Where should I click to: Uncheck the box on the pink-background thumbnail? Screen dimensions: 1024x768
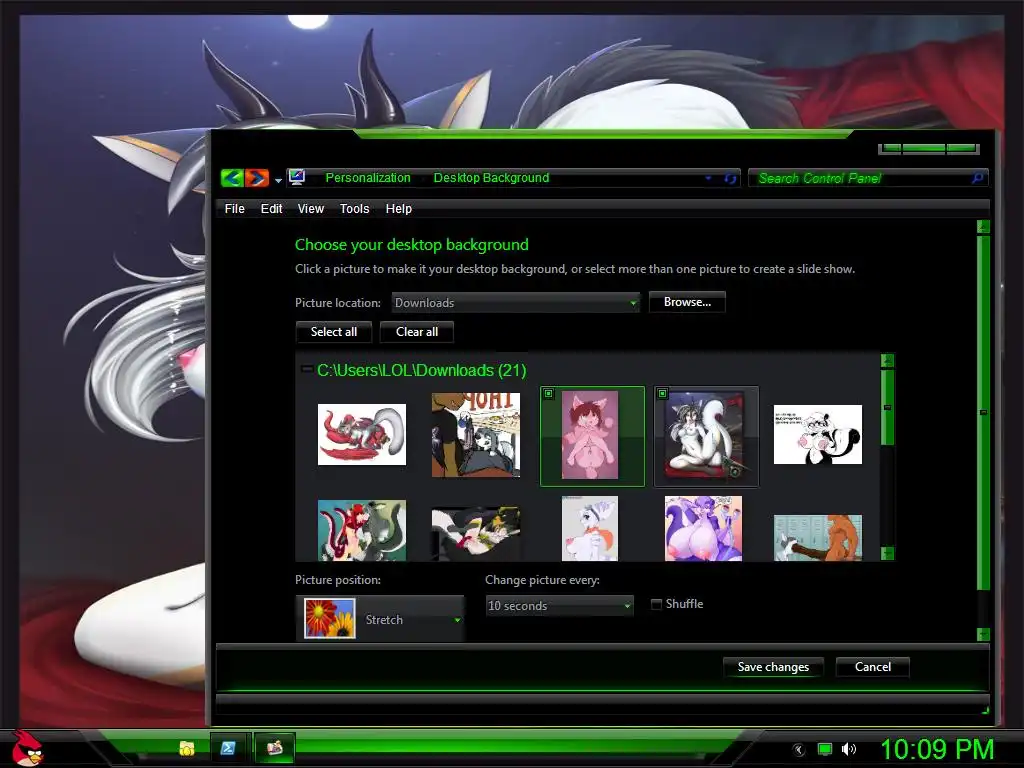click(x=549, y=393)
